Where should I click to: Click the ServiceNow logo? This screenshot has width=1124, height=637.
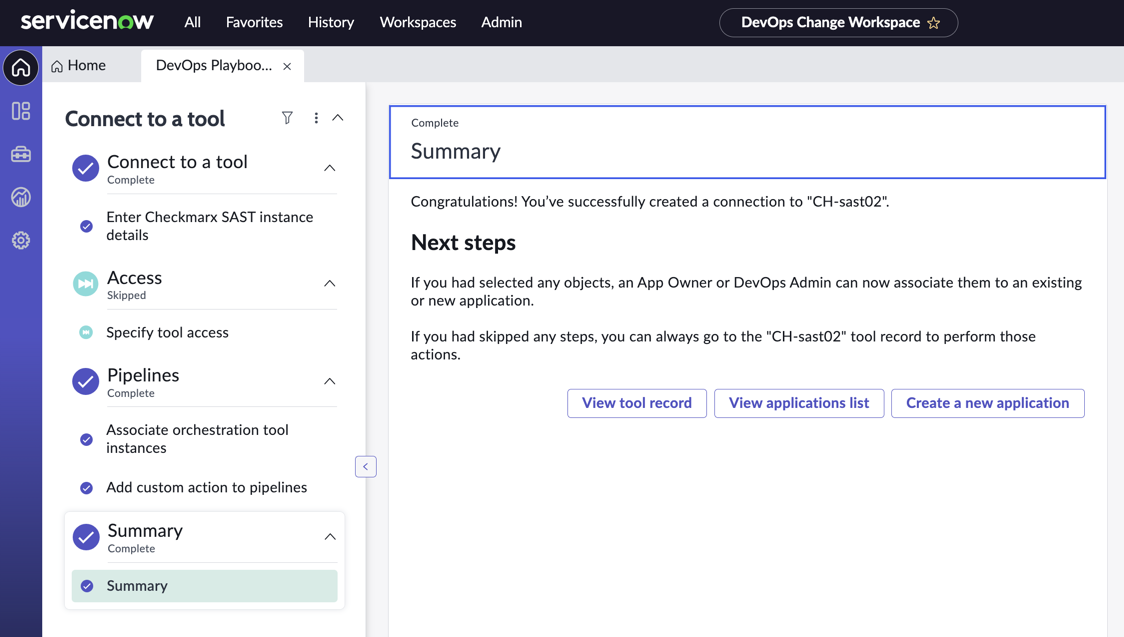[x=87, y=21]
